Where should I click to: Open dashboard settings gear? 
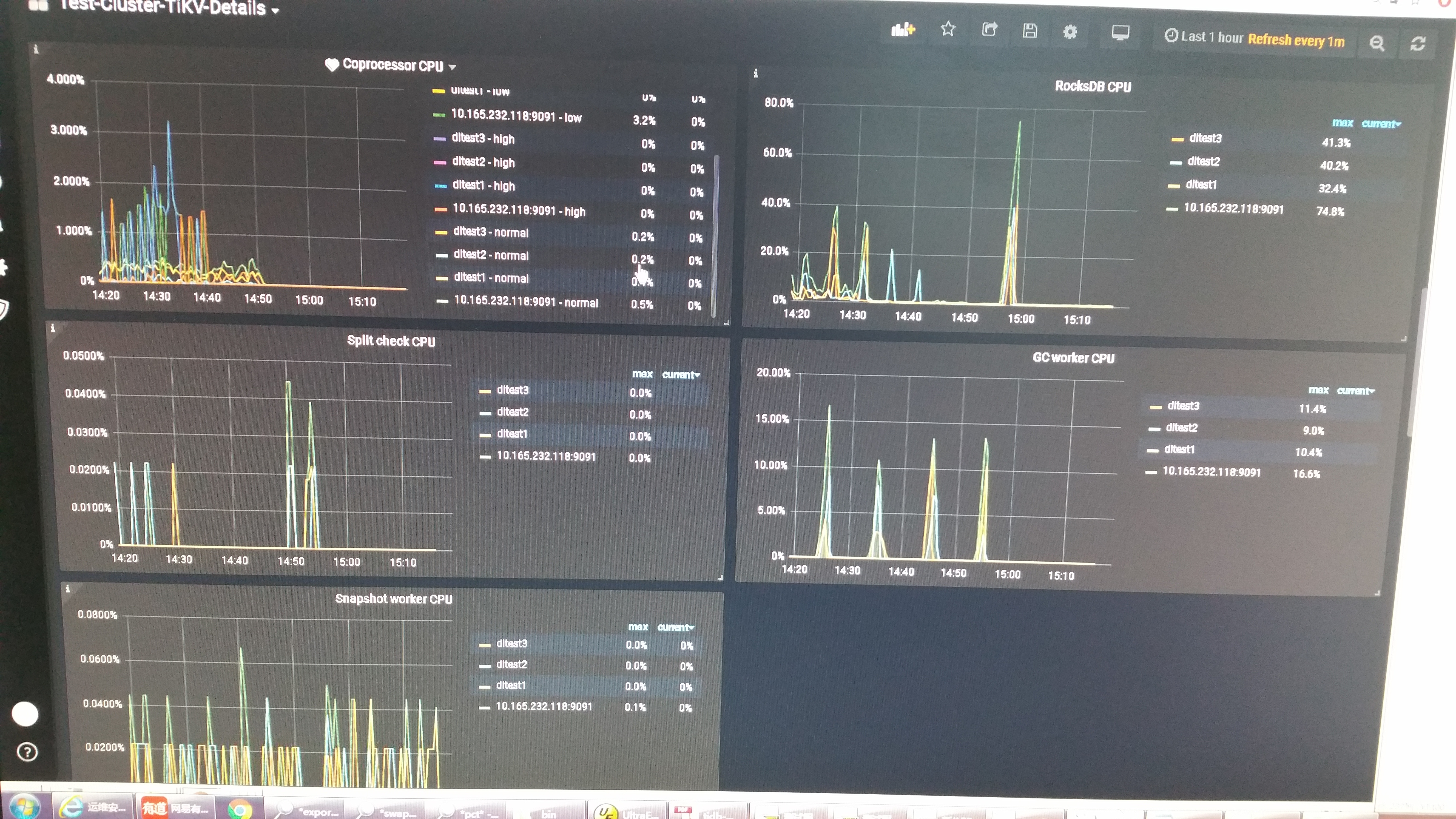[x=1070, y=32]
